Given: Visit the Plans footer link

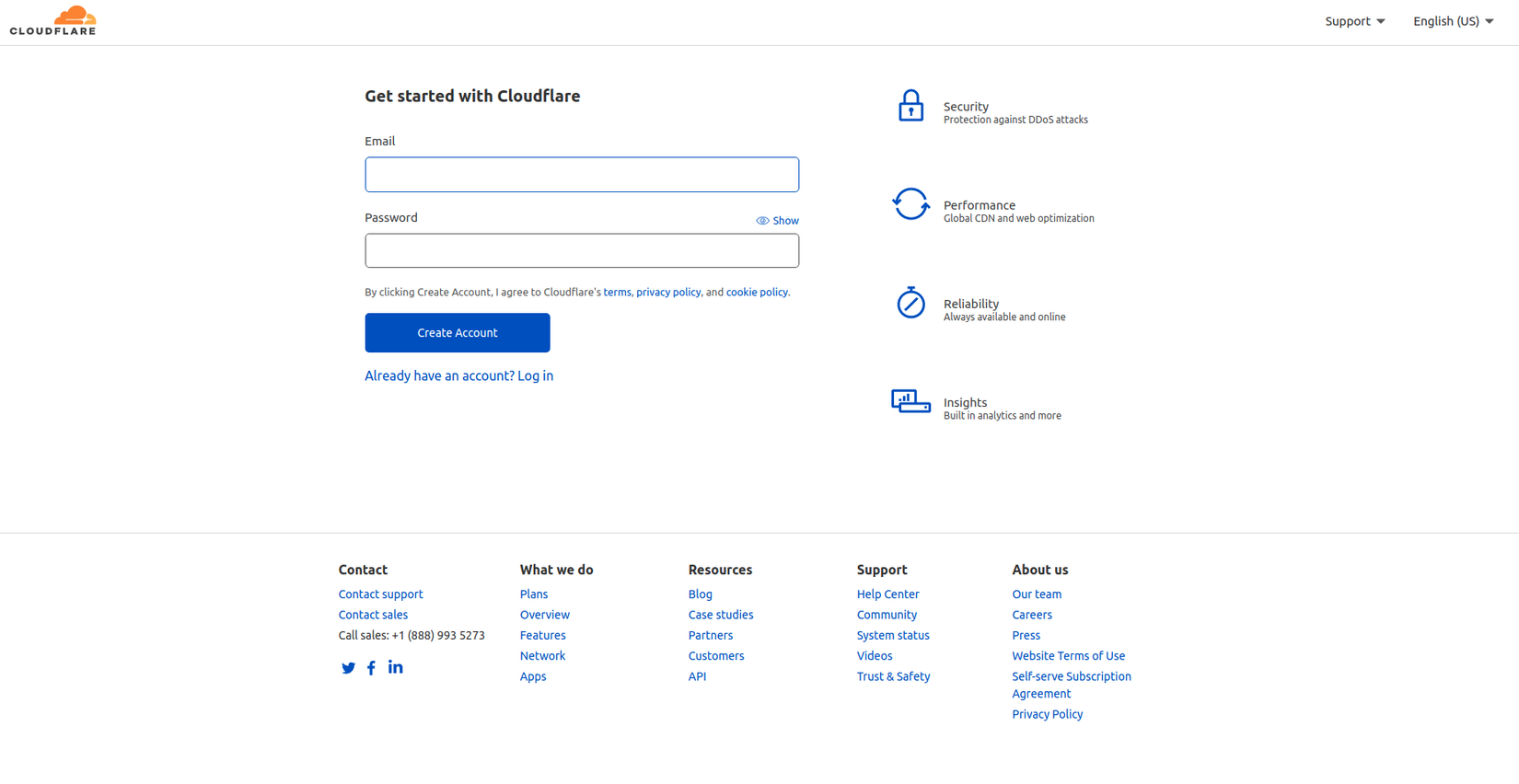Looking at the screenshot, I should 533,594.
